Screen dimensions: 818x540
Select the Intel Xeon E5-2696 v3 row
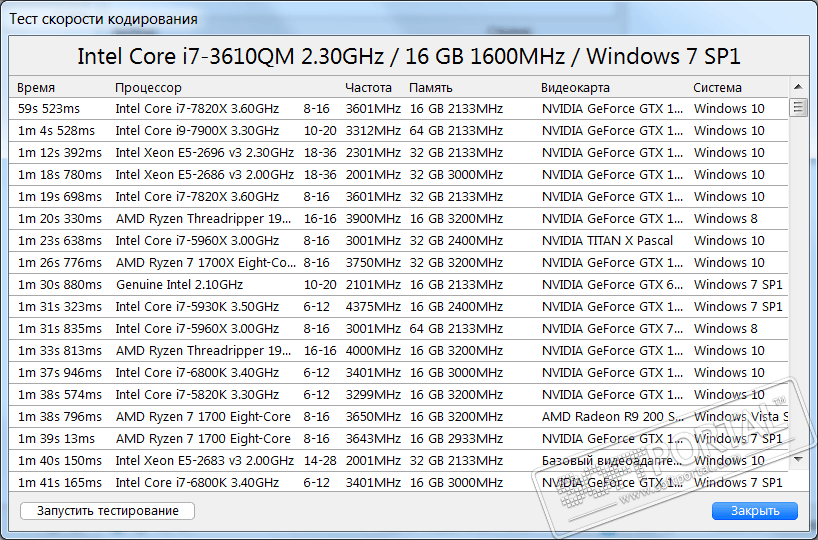click(398, 152)
